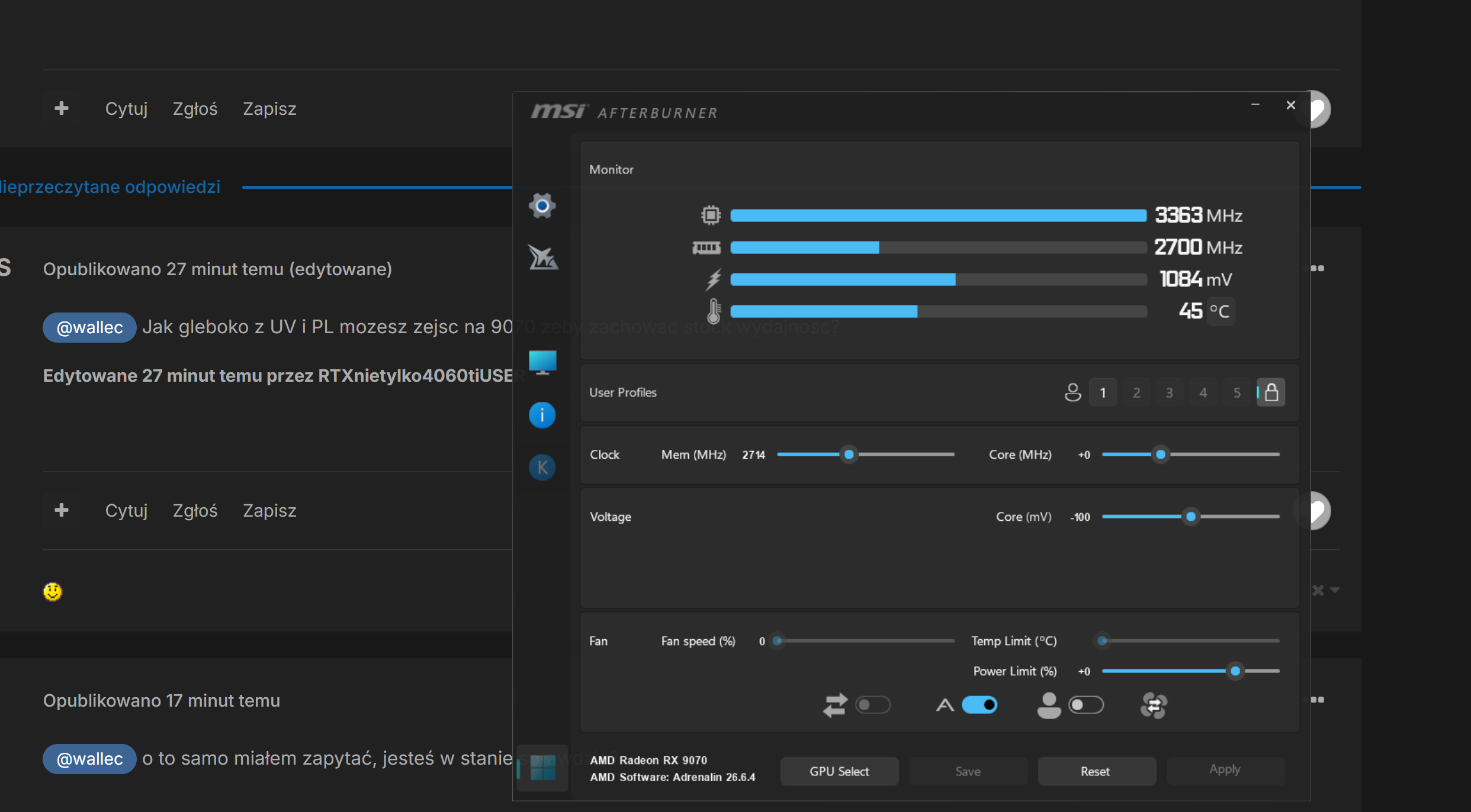
Task: Click Zgłoś below the 27-minutes-ago post
Action: coord(195,511)
